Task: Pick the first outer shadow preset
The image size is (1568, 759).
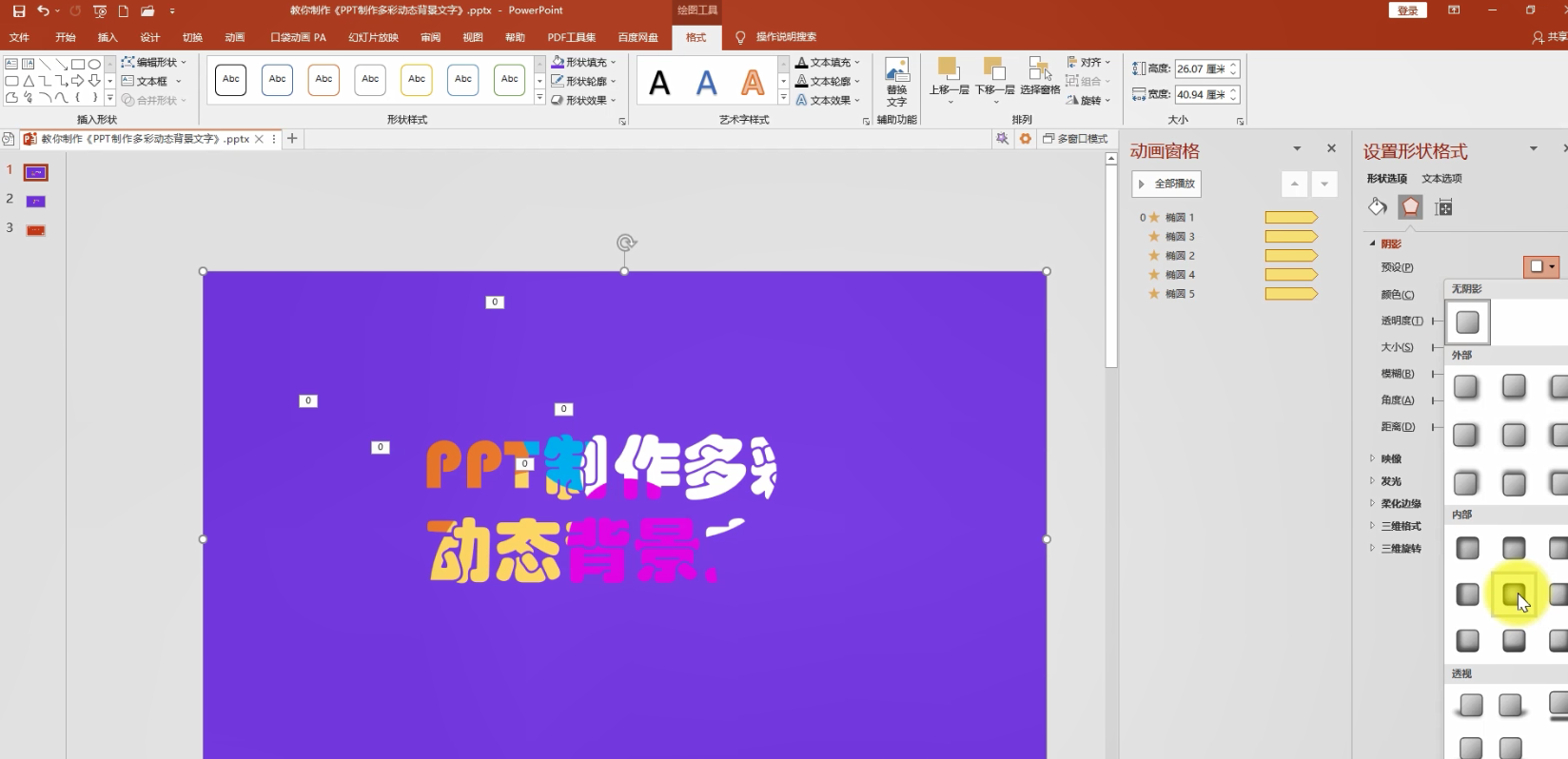Action: click(x=1466, y=386)
